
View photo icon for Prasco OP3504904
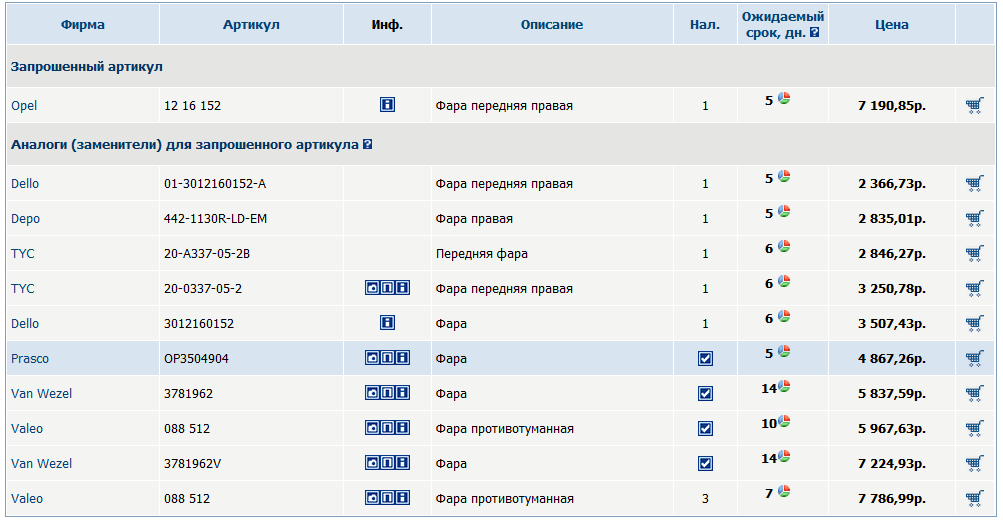pos(372,358)
